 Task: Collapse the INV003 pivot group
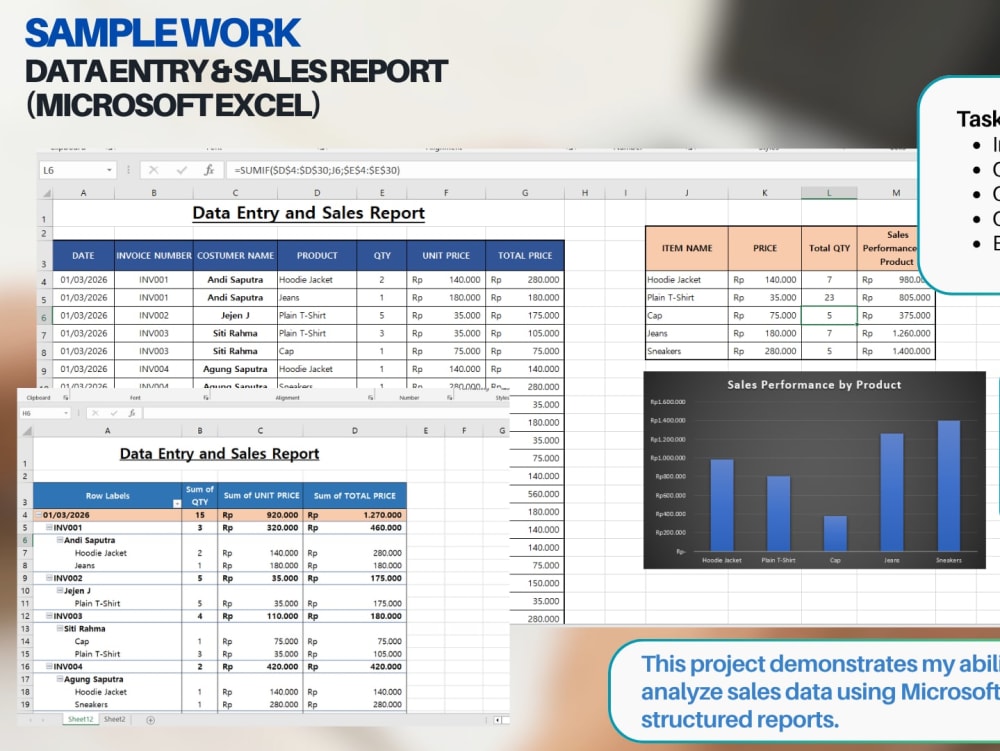coord(49,616)
